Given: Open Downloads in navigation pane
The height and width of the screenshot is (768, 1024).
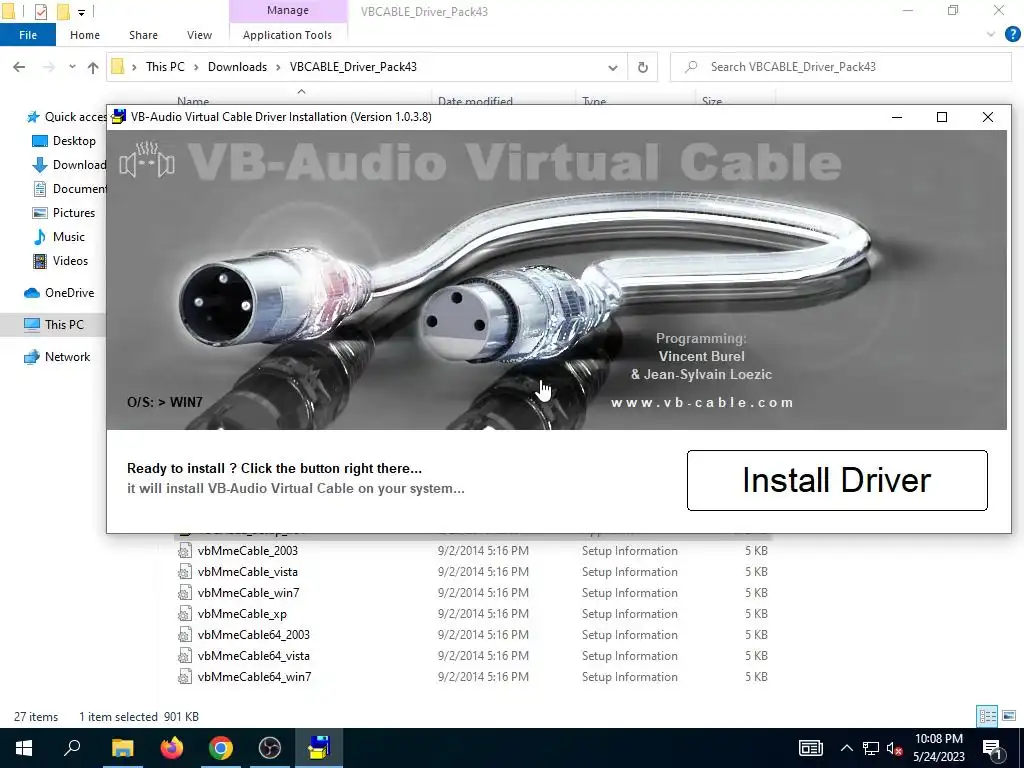Looking at the screenshot, I should click(69, 165).
